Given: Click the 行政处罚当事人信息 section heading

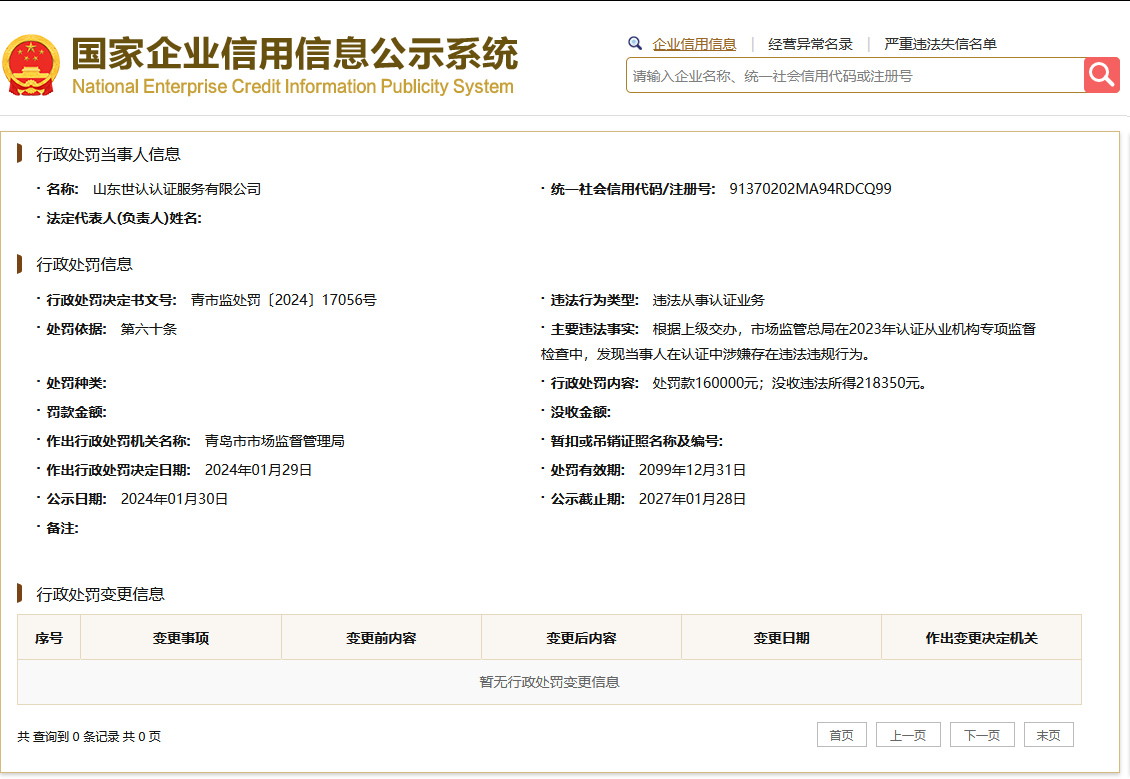Looking at the screenshot, I should 108,154.
